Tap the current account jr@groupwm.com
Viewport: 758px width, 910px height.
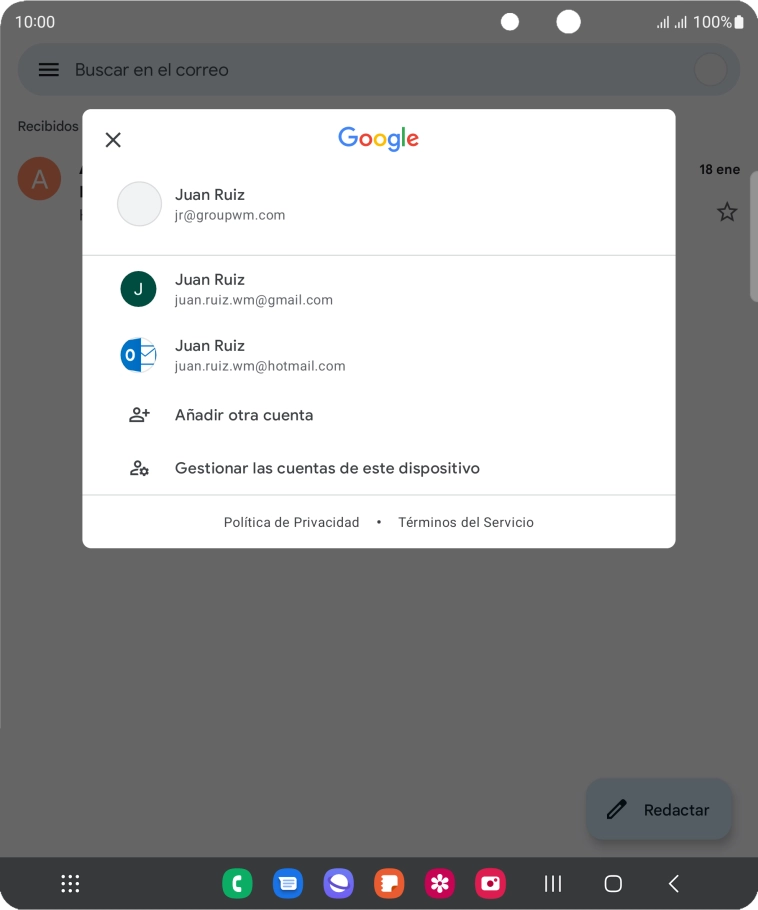(378, 204)
